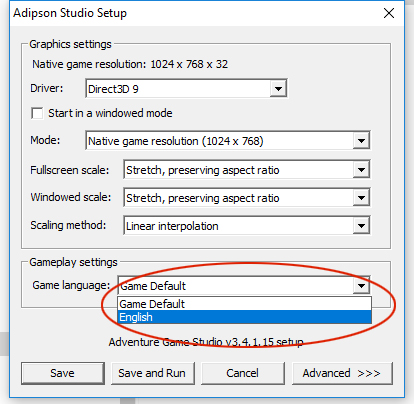The image size is (414, 404).
Task: Open the Driver dropdown arrow
Action: (x=278, y=89)
